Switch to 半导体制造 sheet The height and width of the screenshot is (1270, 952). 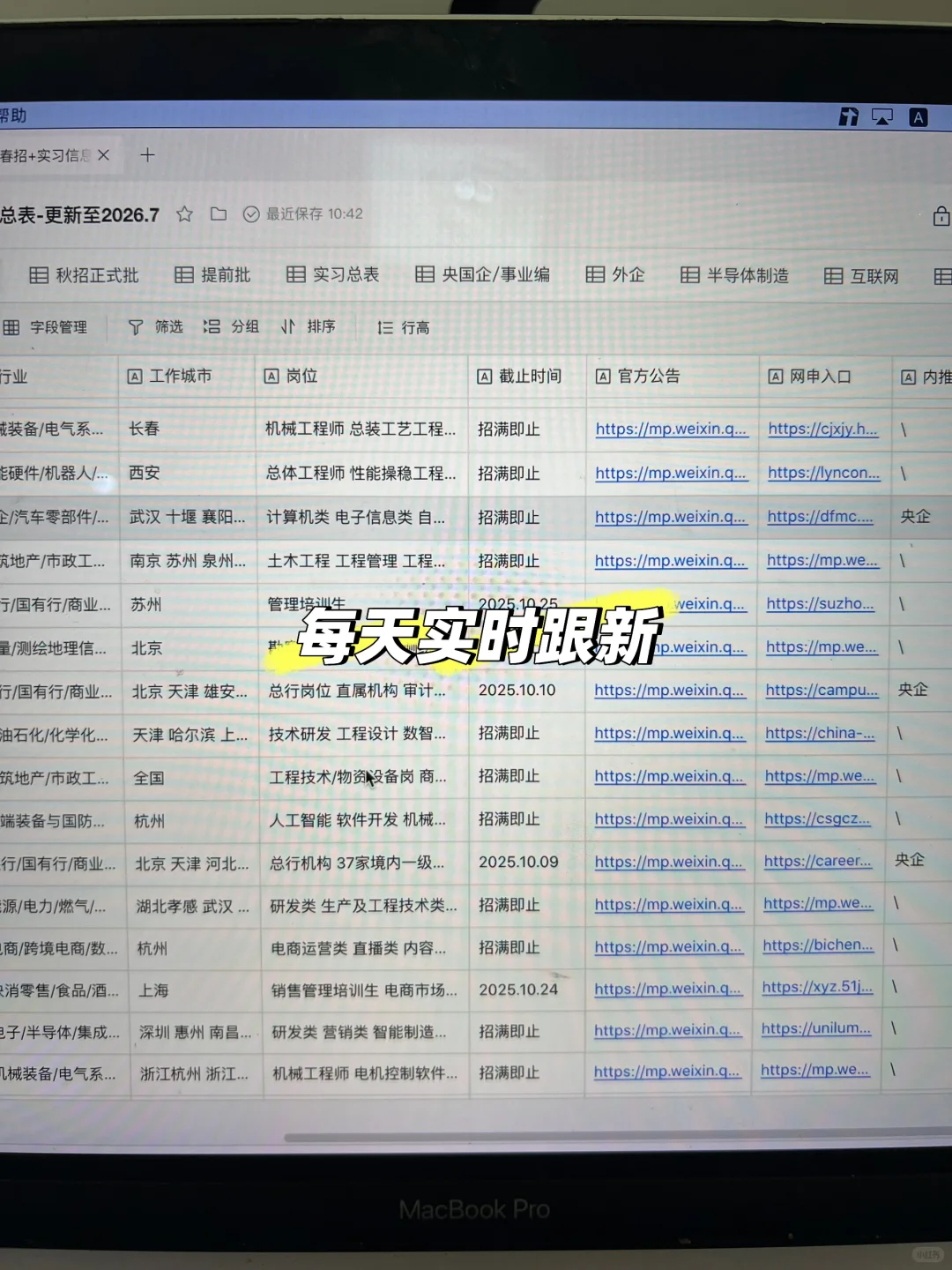(x=734, y=275)
